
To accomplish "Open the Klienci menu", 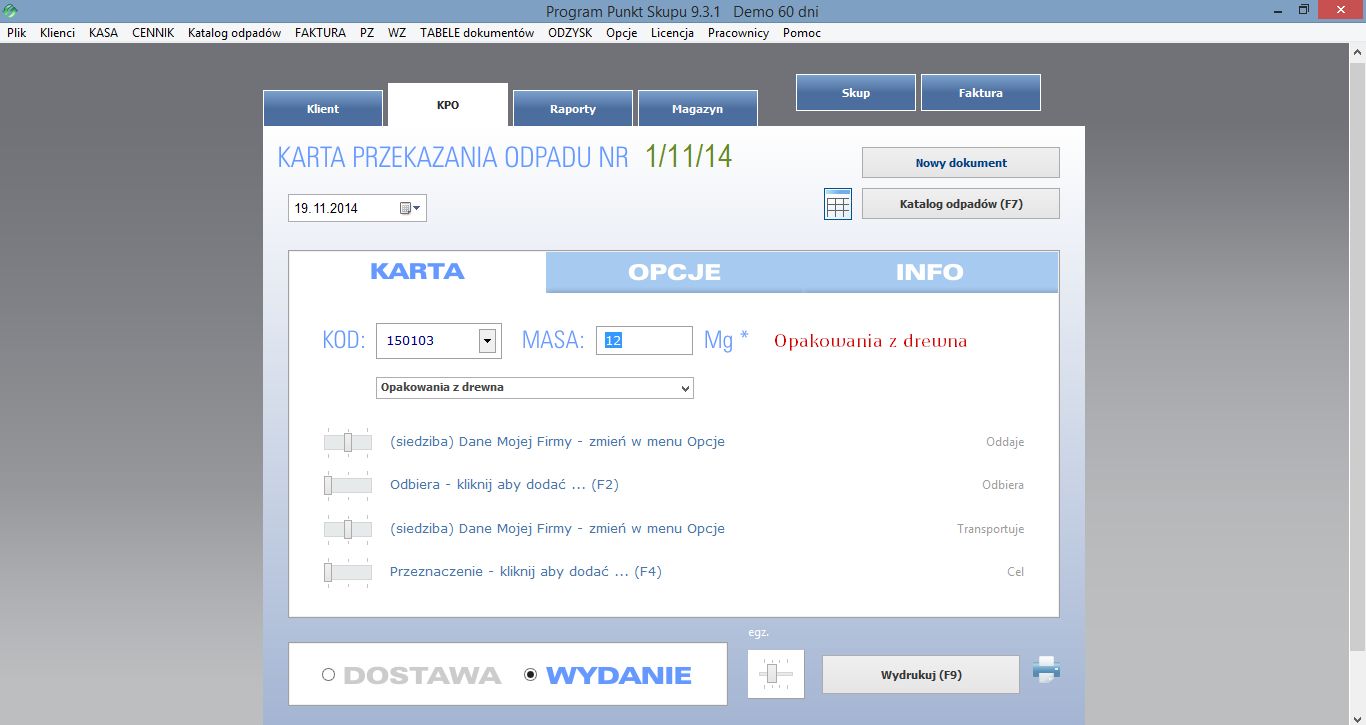I will tap(58, 33).
